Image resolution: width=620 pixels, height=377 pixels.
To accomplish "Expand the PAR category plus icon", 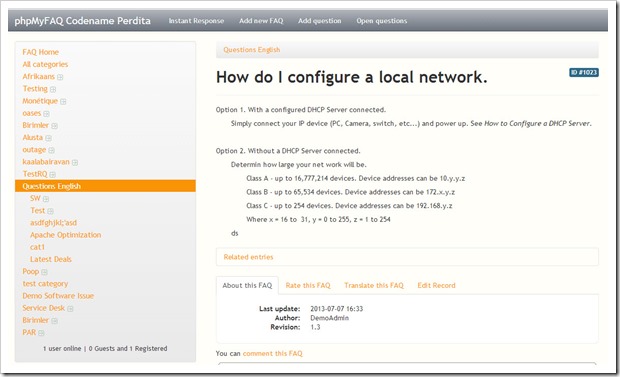I will point(41,333).
